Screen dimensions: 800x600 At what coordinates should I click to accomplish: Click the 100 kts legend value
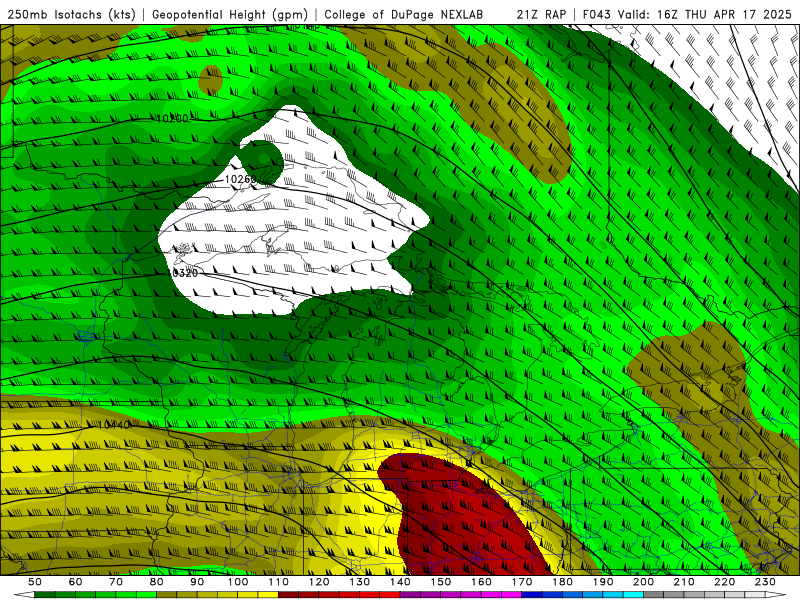238,582
